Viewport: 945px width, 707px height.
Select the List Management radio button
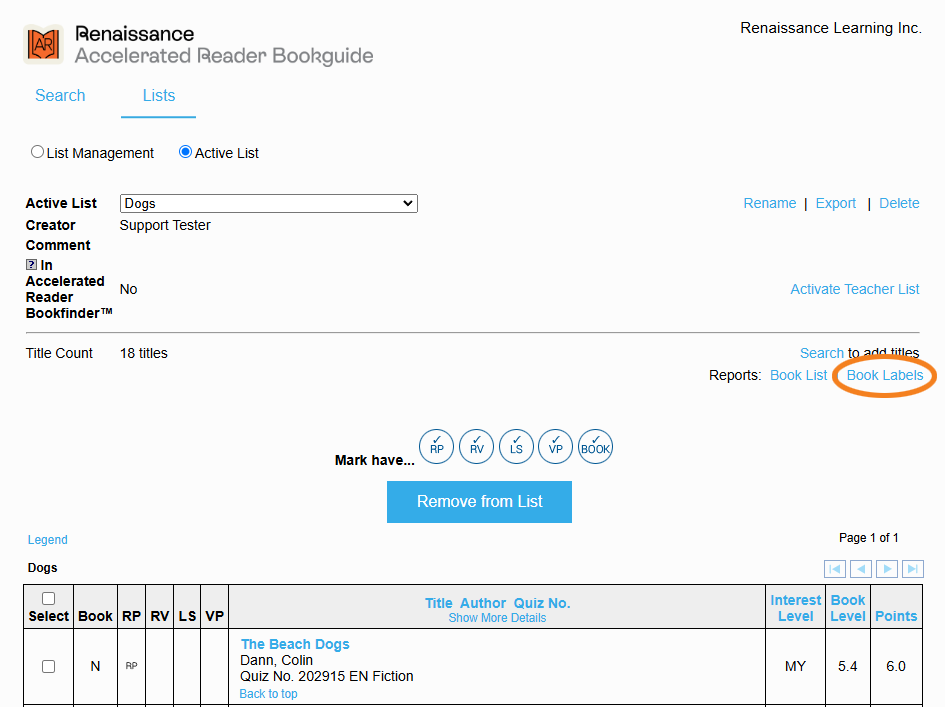pos(37,152)
